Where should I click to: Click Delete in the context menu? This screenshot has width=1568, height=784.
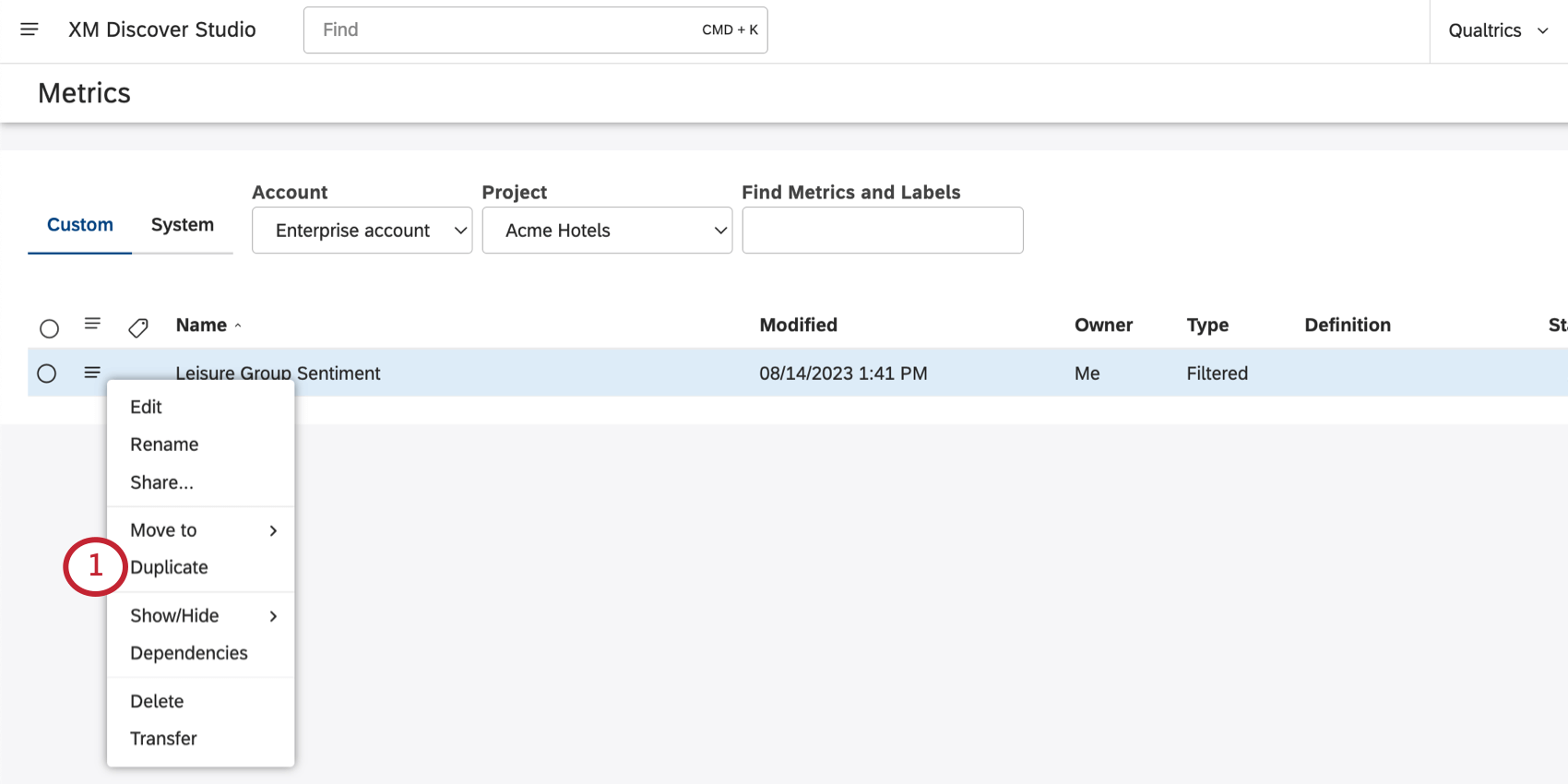(x=157, y=701)
